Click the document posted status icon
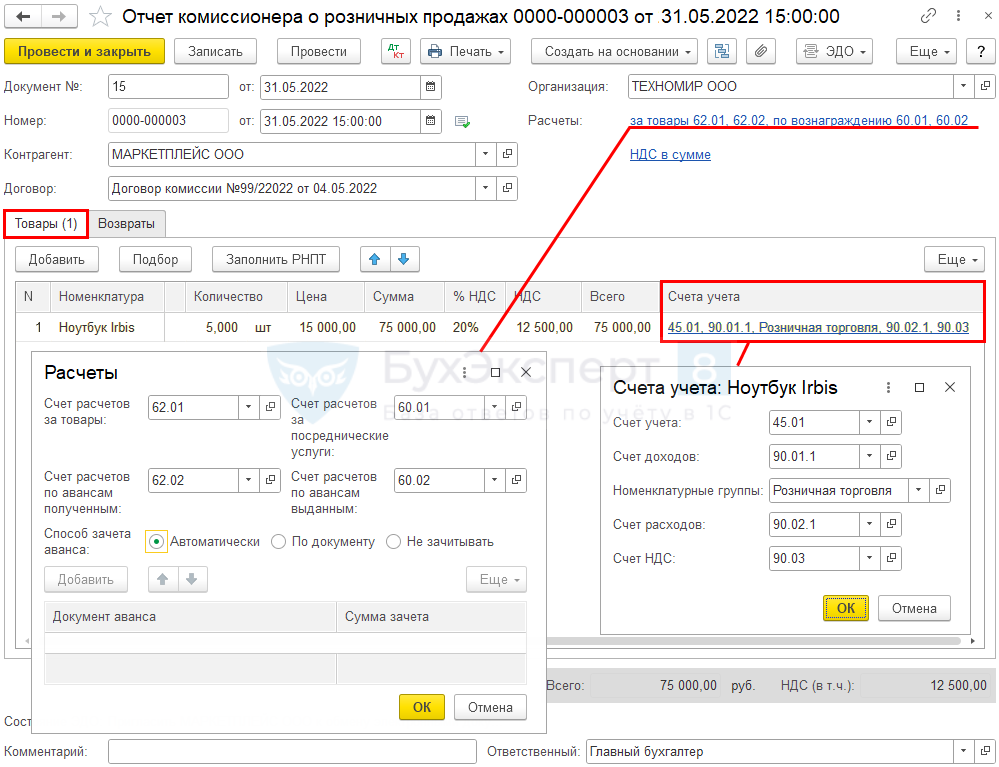The width and height of the screenshot is (999, 767). tap(463, 121)
